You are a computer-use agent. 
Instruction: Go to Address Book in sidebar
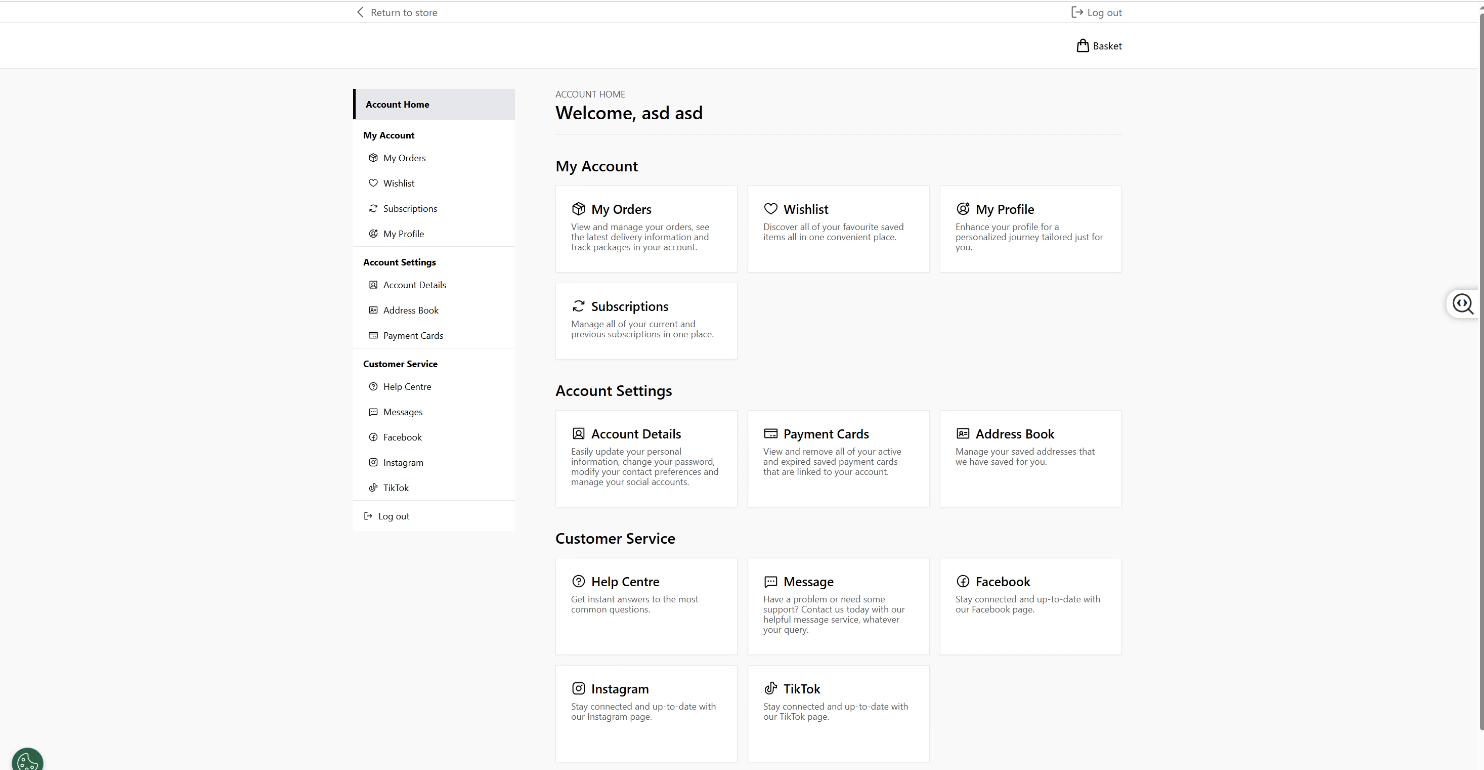tap(410, 311)
